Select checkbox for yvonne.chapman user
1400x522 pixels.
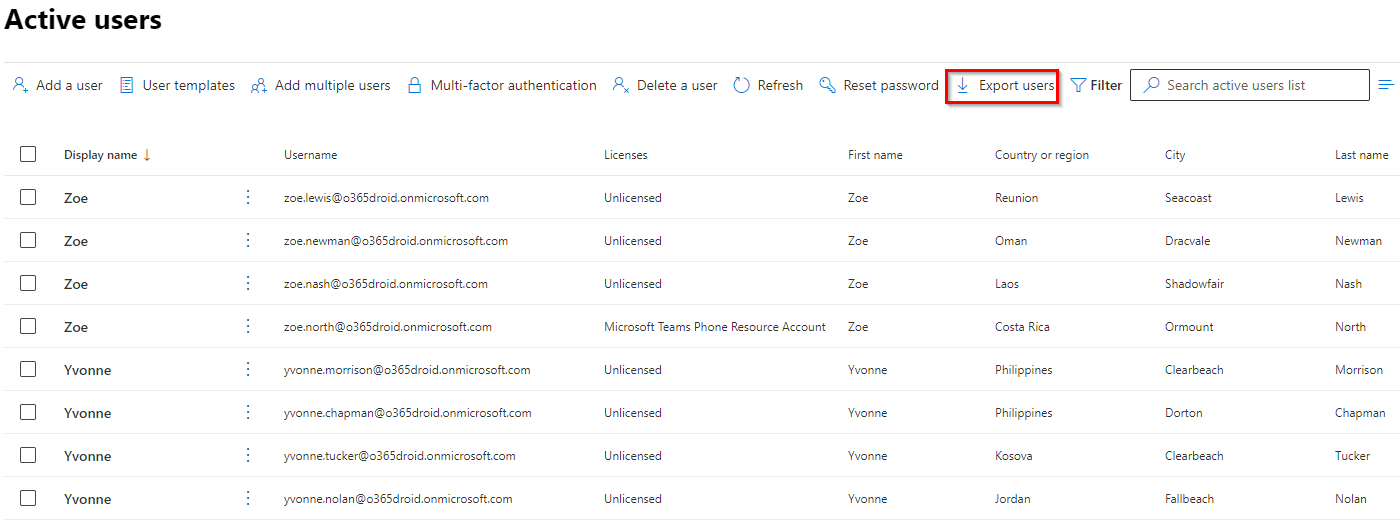[x=28, y=412]
